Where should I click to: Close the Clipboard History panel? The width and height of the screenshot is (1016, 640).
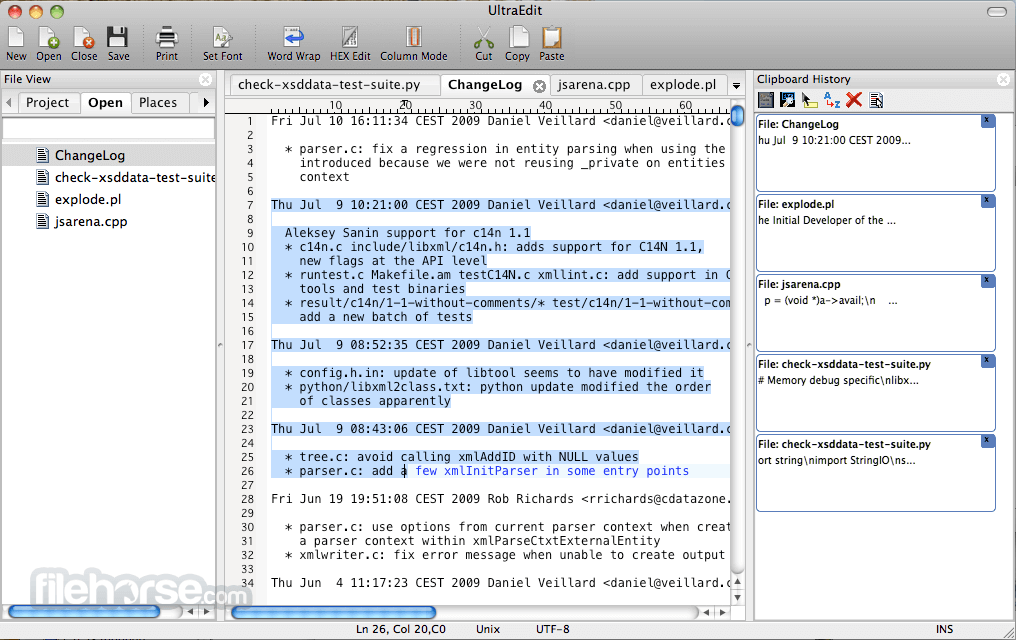point(1003,79)
